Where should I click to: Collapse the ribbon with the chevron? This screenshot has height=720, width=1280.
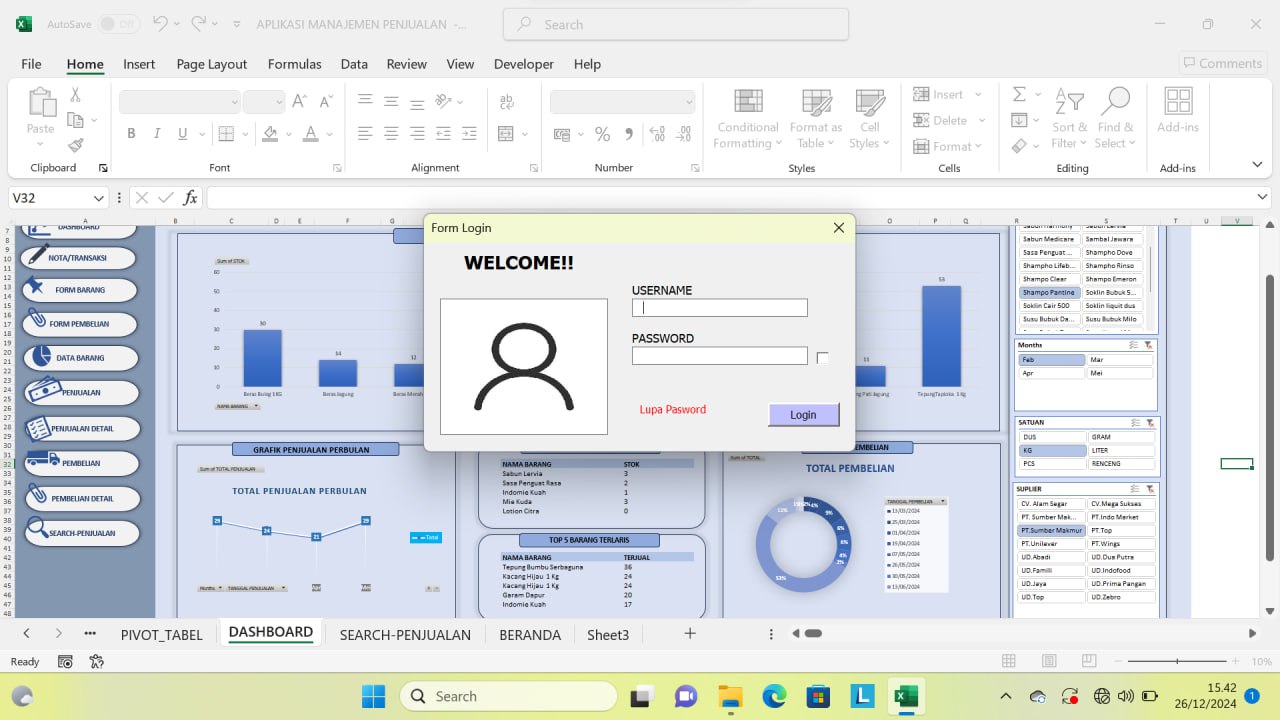click(x=1257, y=165)
